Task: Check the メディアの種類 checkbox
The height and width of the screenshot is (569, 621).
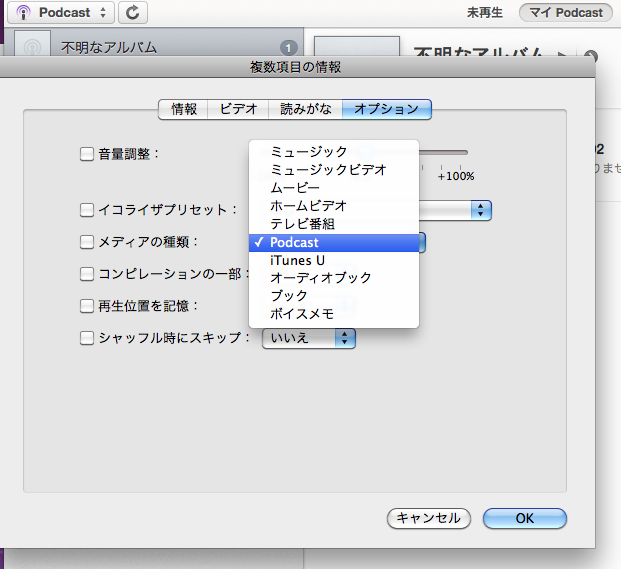Action: [87, 242]
